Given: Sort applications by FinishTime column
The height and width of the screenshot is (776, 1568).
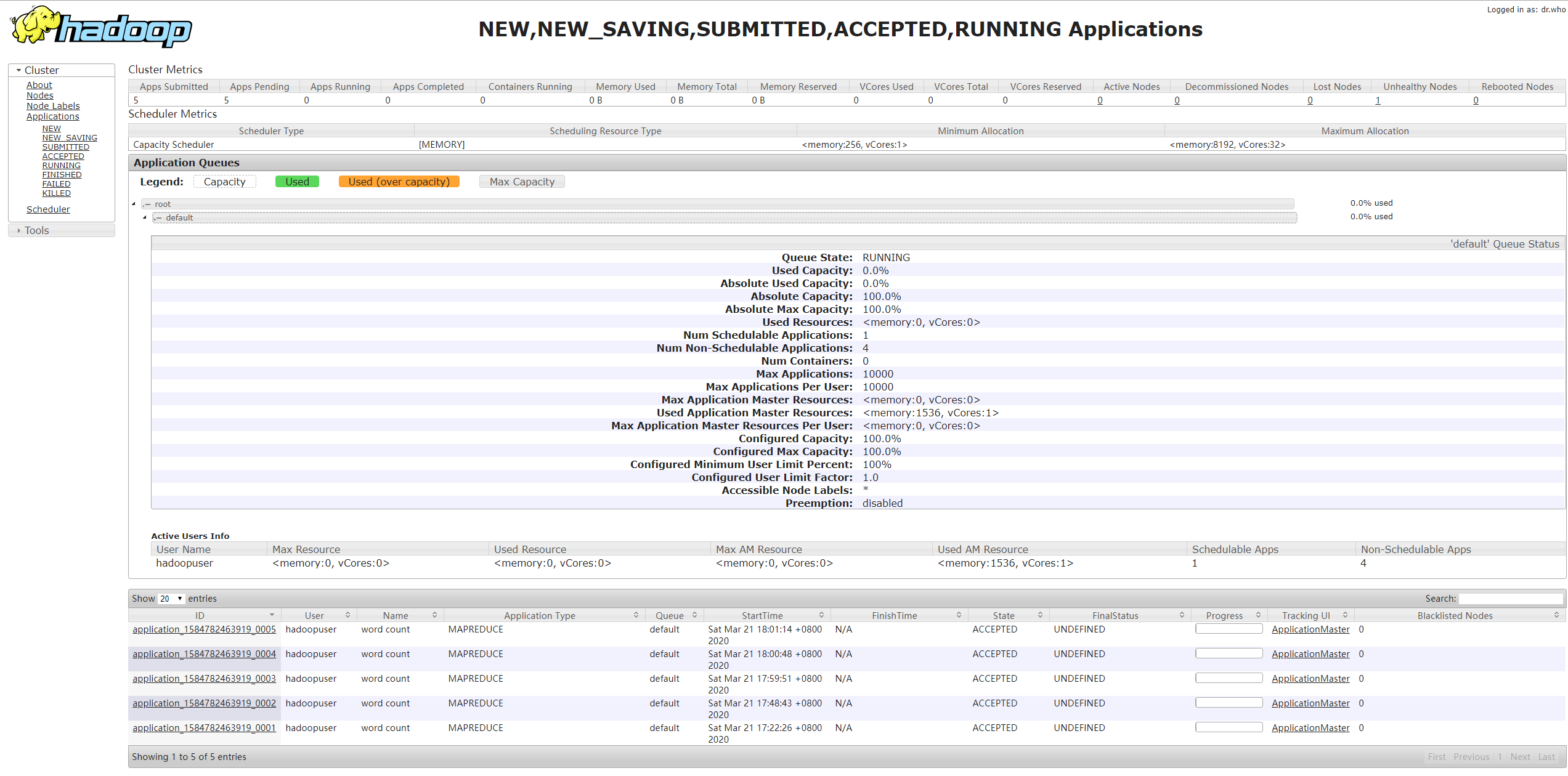Looking at the screenshot, I should tap(899, 615).
